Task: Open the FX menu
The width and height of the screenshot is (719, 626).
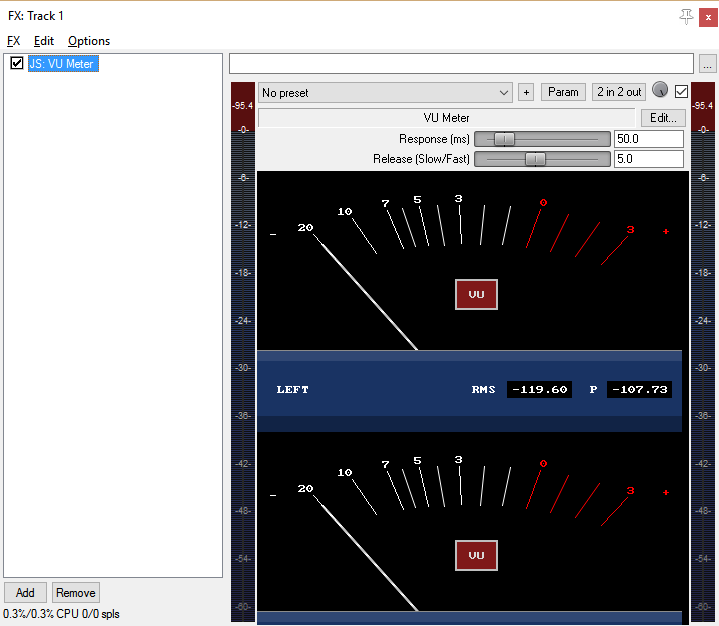Action: click(x=13, y=41)
